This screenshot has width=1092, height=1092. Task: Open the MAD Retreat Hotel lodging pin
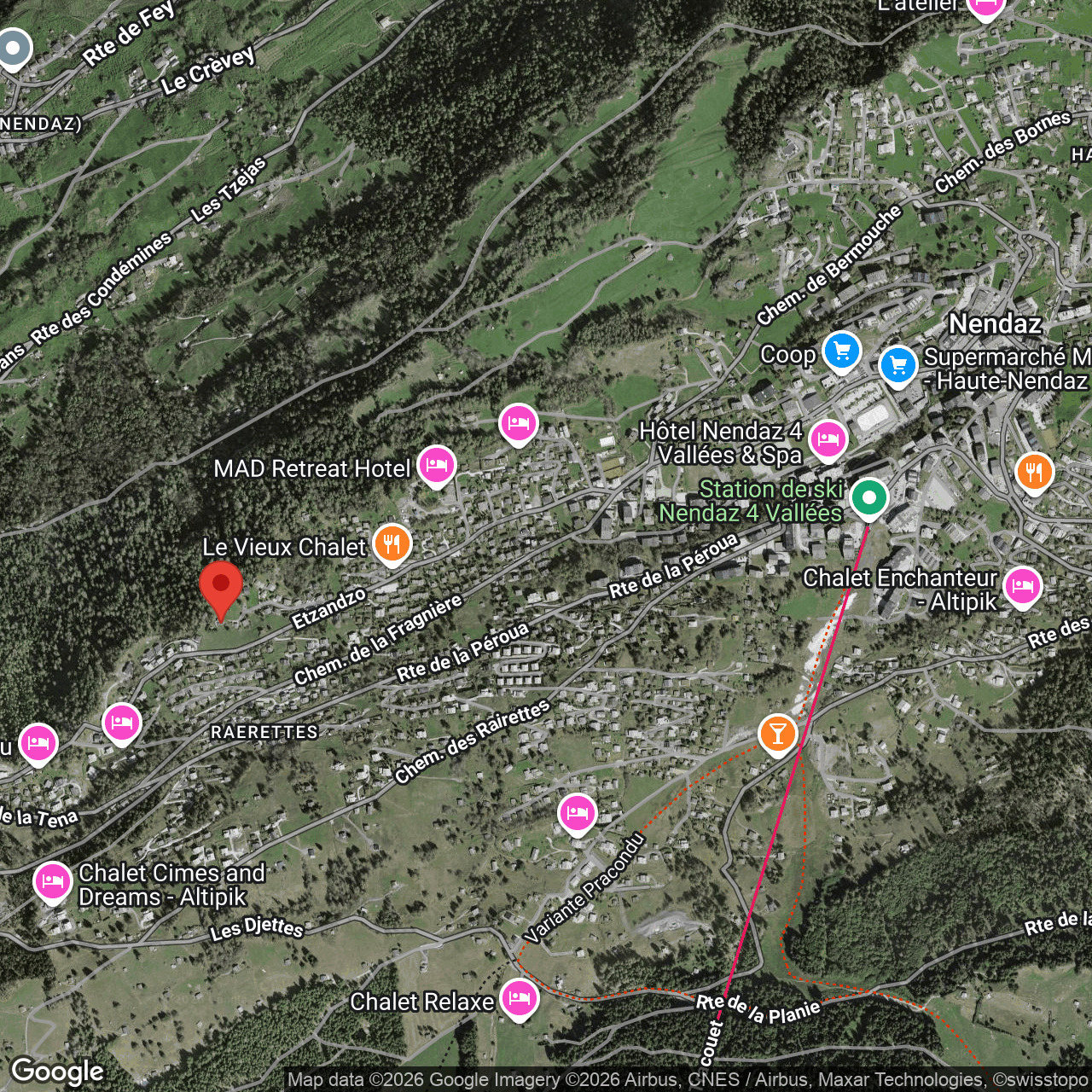pos(436,466)
